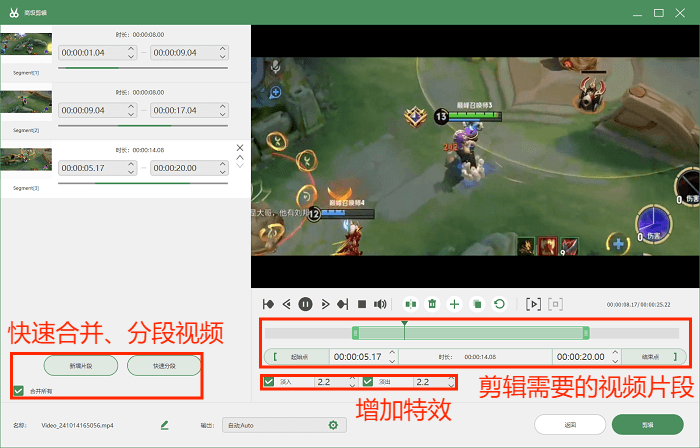Image resolution: width=700 pixels, height=448 pixels.
Task: Jump to the segment start with skip-back icon
Action: pyautogui.click(x=268, y=304)
